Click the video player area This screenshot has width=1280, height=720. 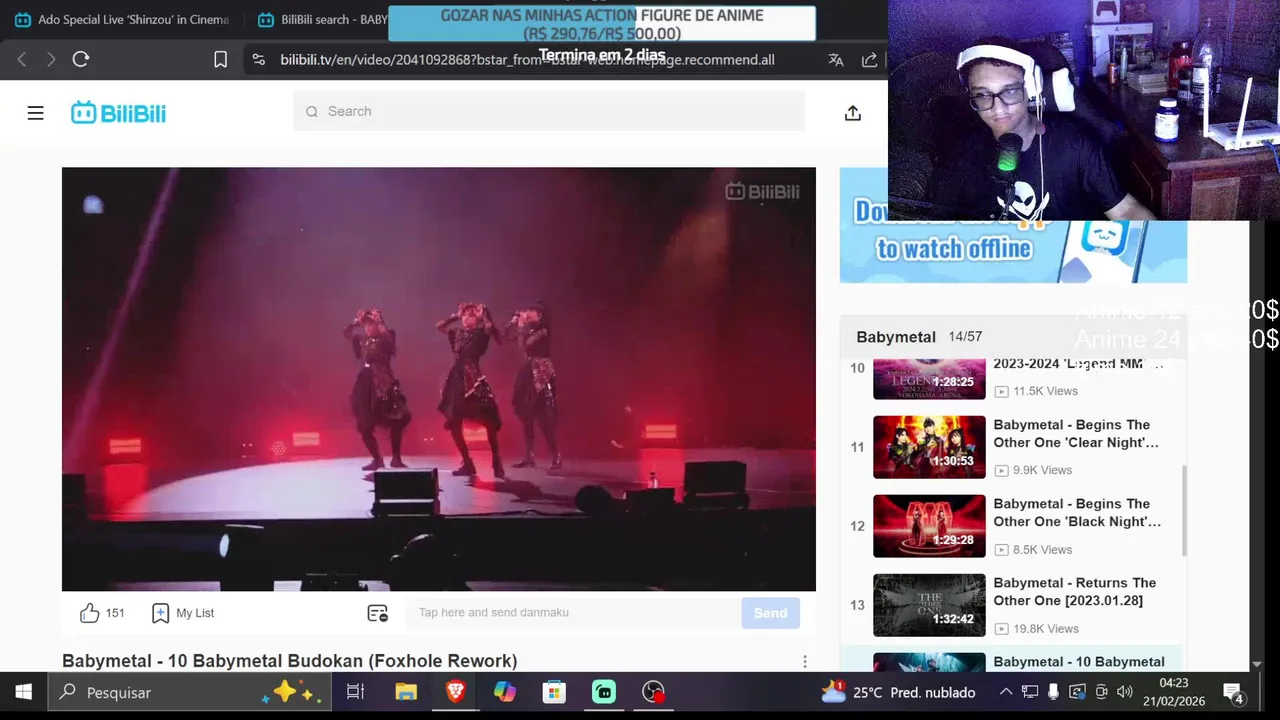[x=439, y=379]
